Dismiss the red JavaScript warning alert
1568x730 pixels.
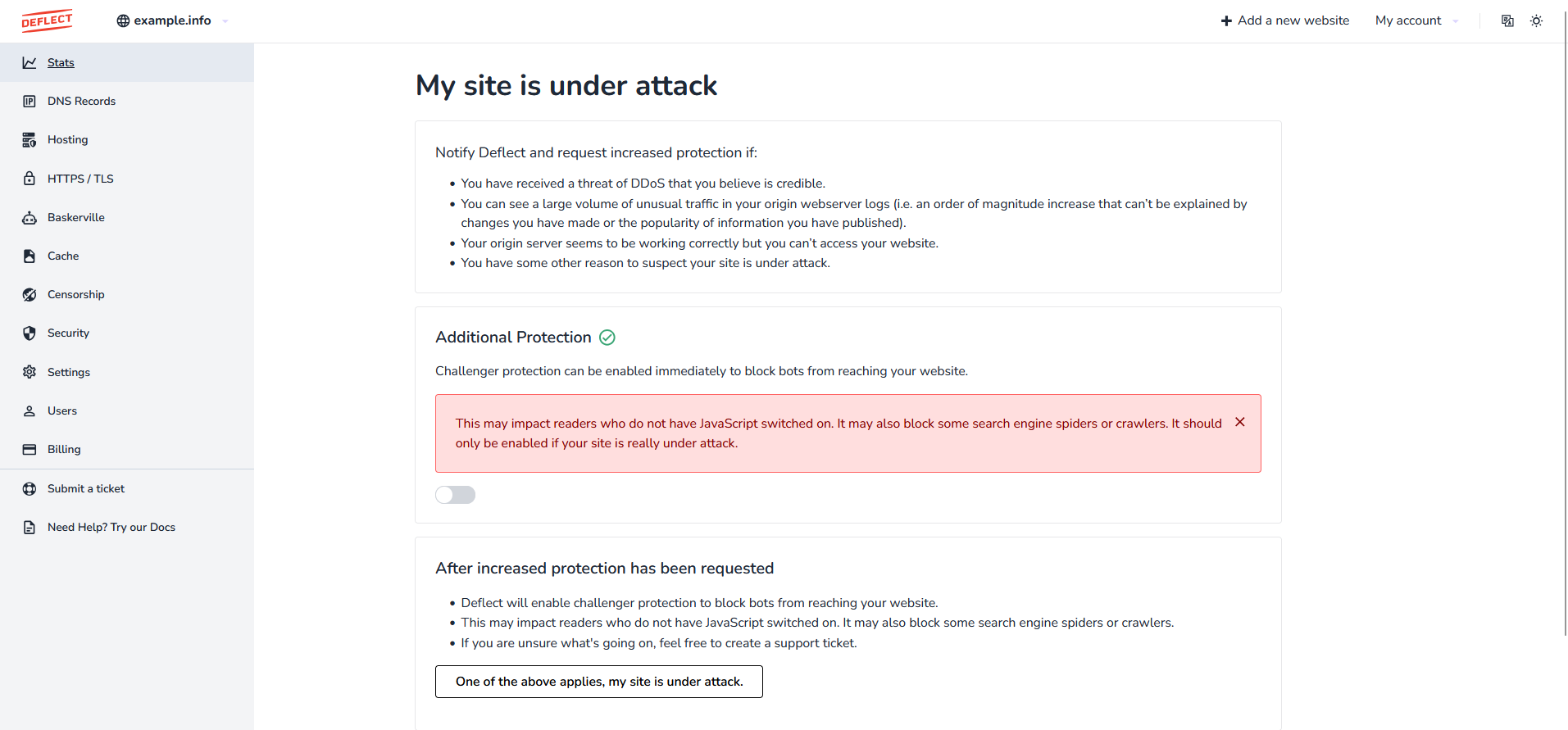click(1240, 422)
